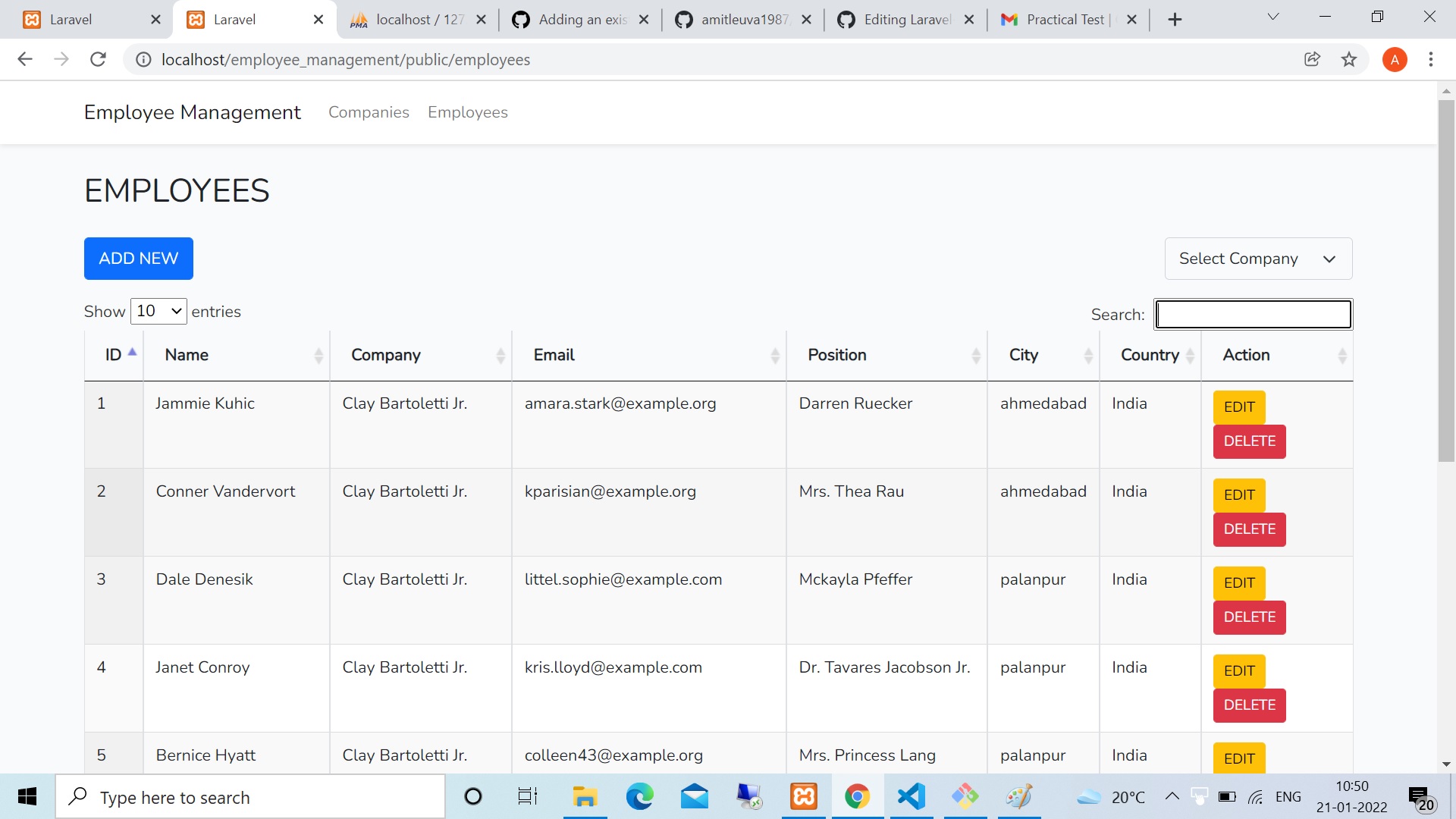The image size is (1456, 819).
Task: Click the ADD NEW button
Action: [138, 259]
